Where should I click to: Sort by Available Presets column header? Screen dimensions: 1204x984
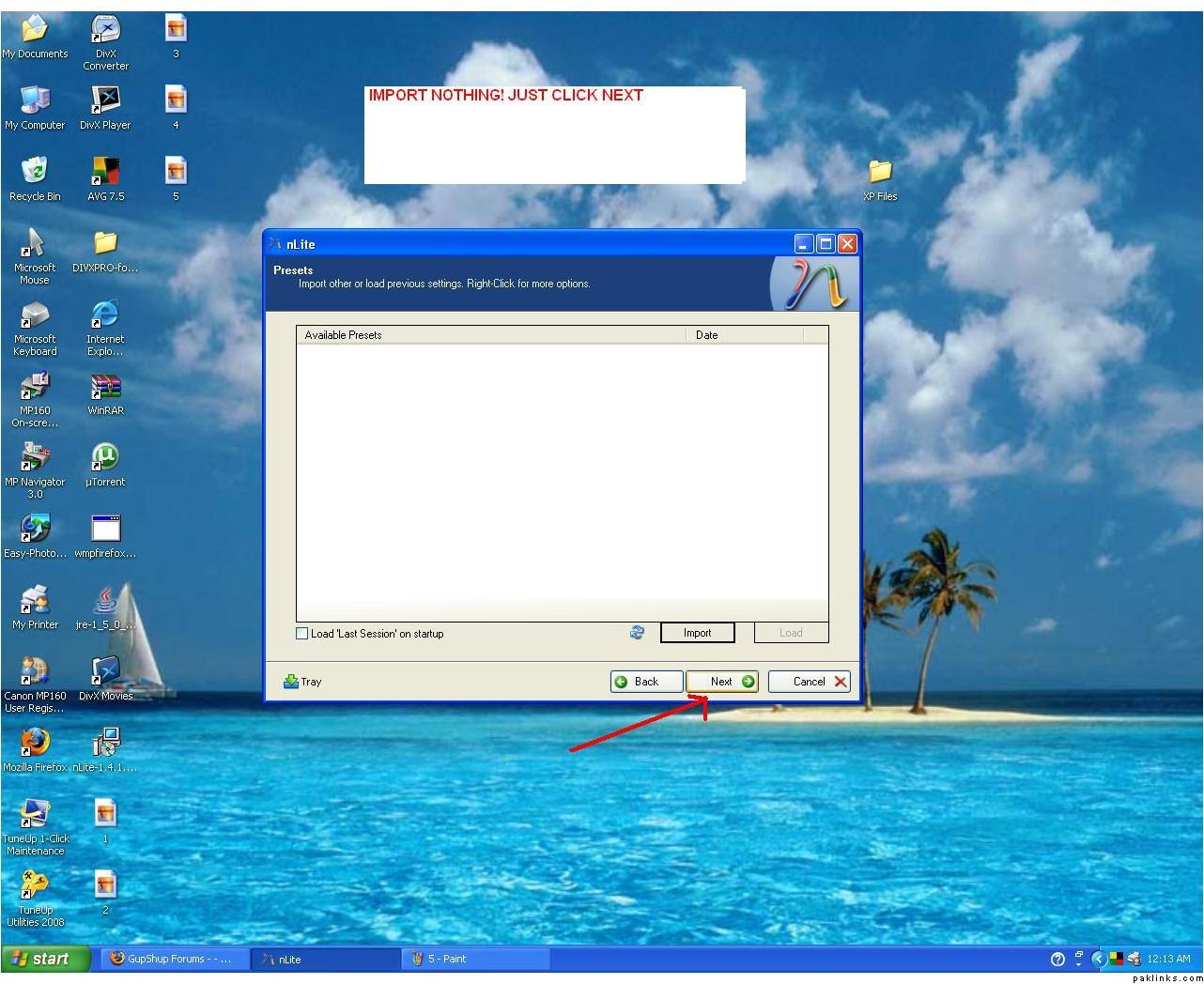(x=490, y=335)
